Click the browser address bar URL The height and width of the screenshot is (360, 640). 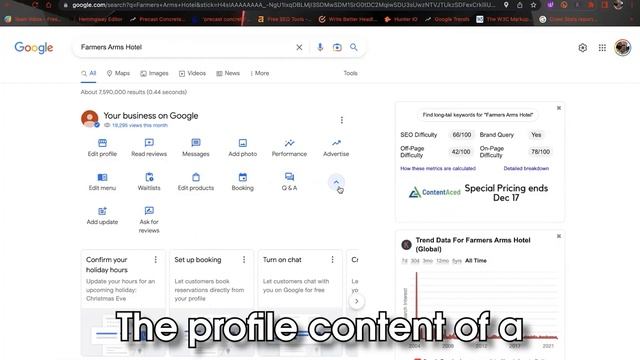coord(283,5)
